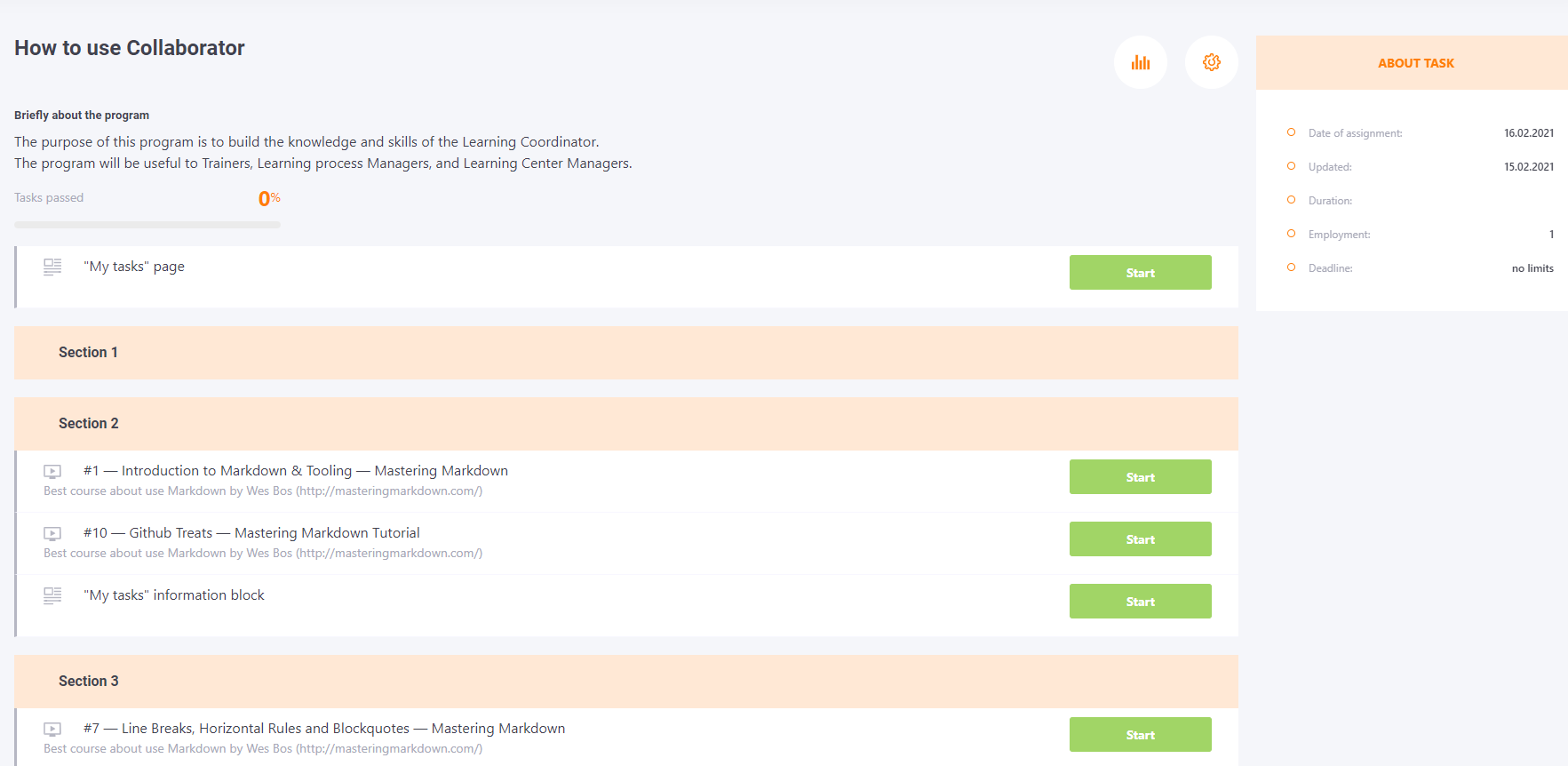This screenshot has width=1568, height=766.
Task: Collapse the Section 1 header
Action: (x=626, y=353)
